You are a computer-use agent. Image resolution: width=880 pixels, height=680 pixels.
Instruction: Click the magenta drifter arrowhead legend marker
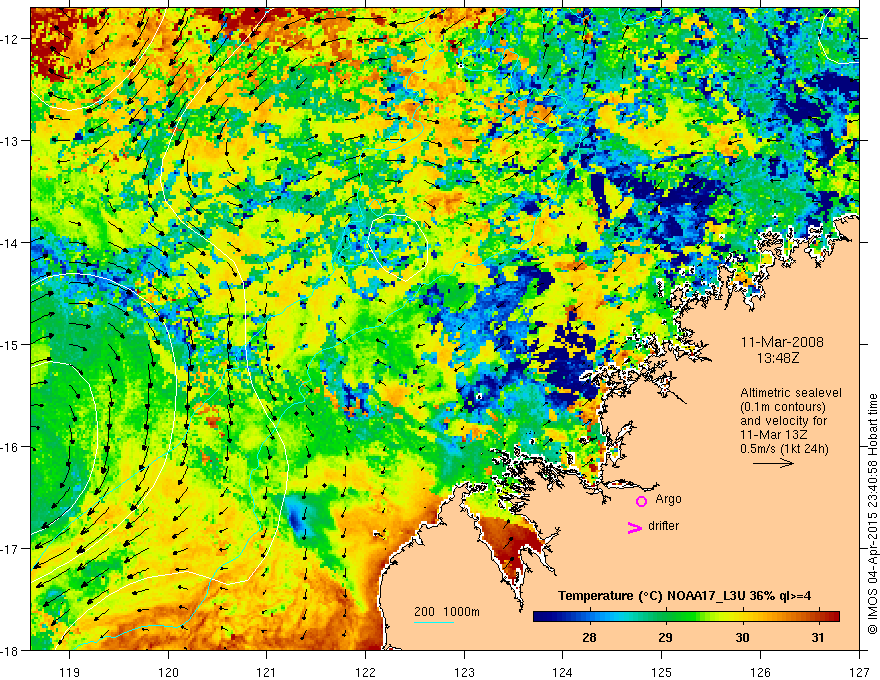click(635, 527)
